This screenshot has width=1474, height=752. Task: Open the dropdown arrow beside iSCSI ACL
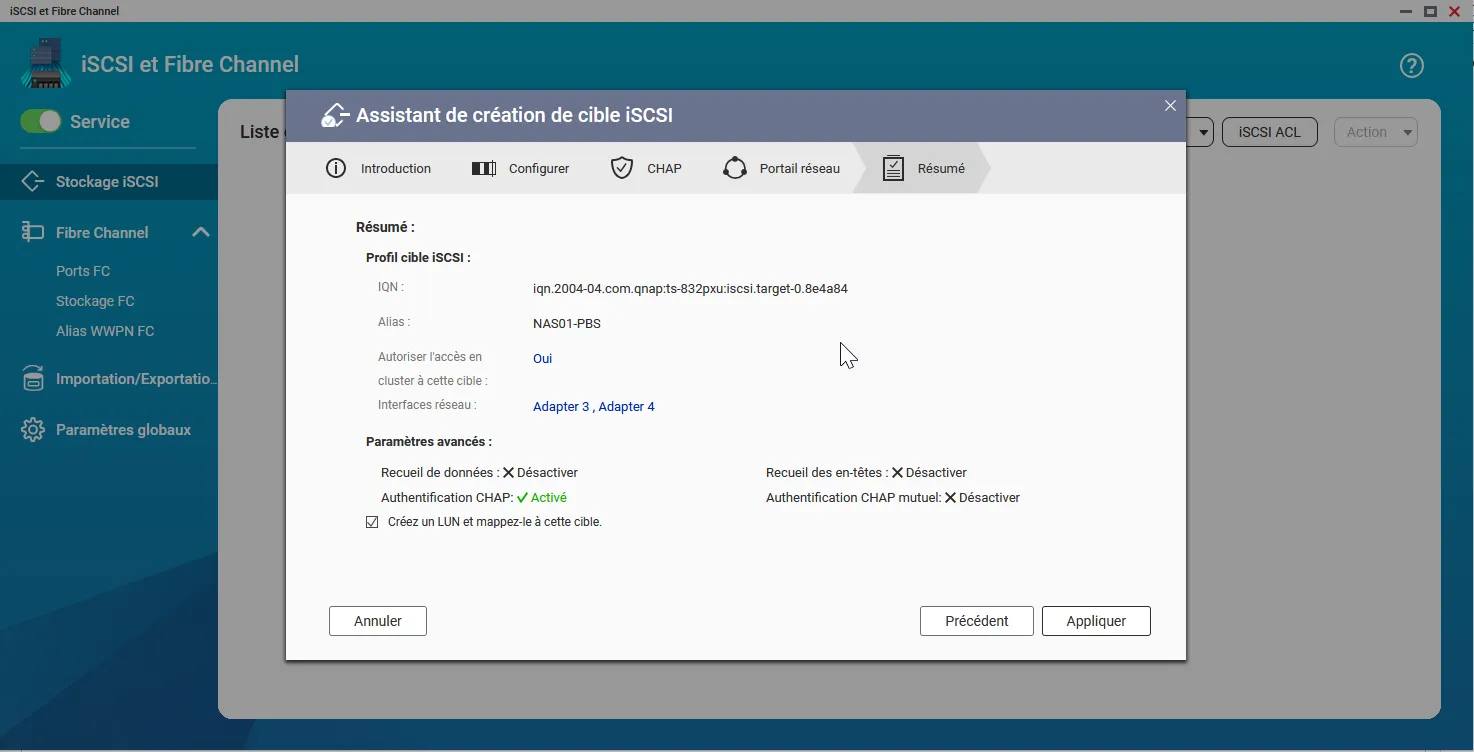pyautogui.click(x=1202, y=132)
